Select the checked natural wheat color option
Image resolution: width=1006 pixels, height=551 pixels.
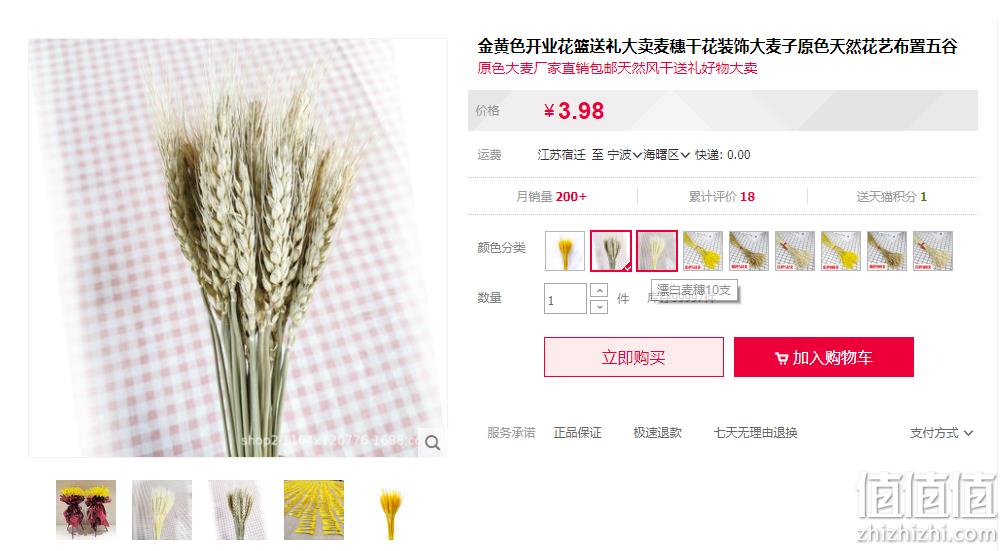click(x=611, y=251)
